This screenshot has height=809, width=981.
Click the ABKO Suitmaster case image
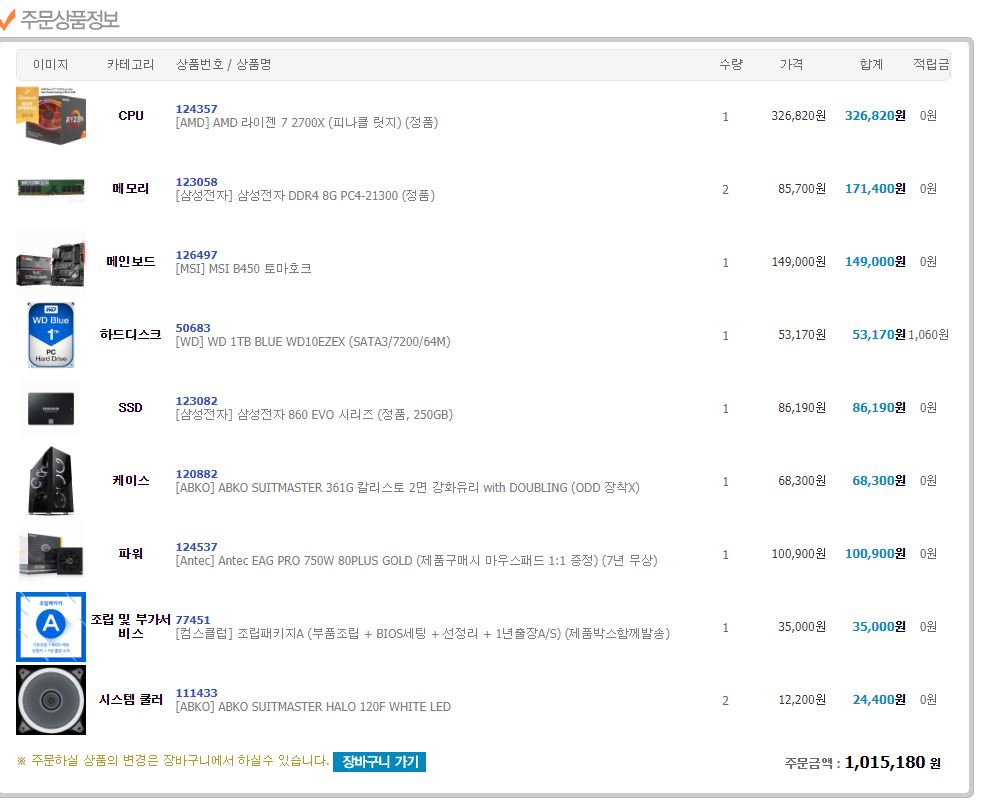(x=51, y=481)
